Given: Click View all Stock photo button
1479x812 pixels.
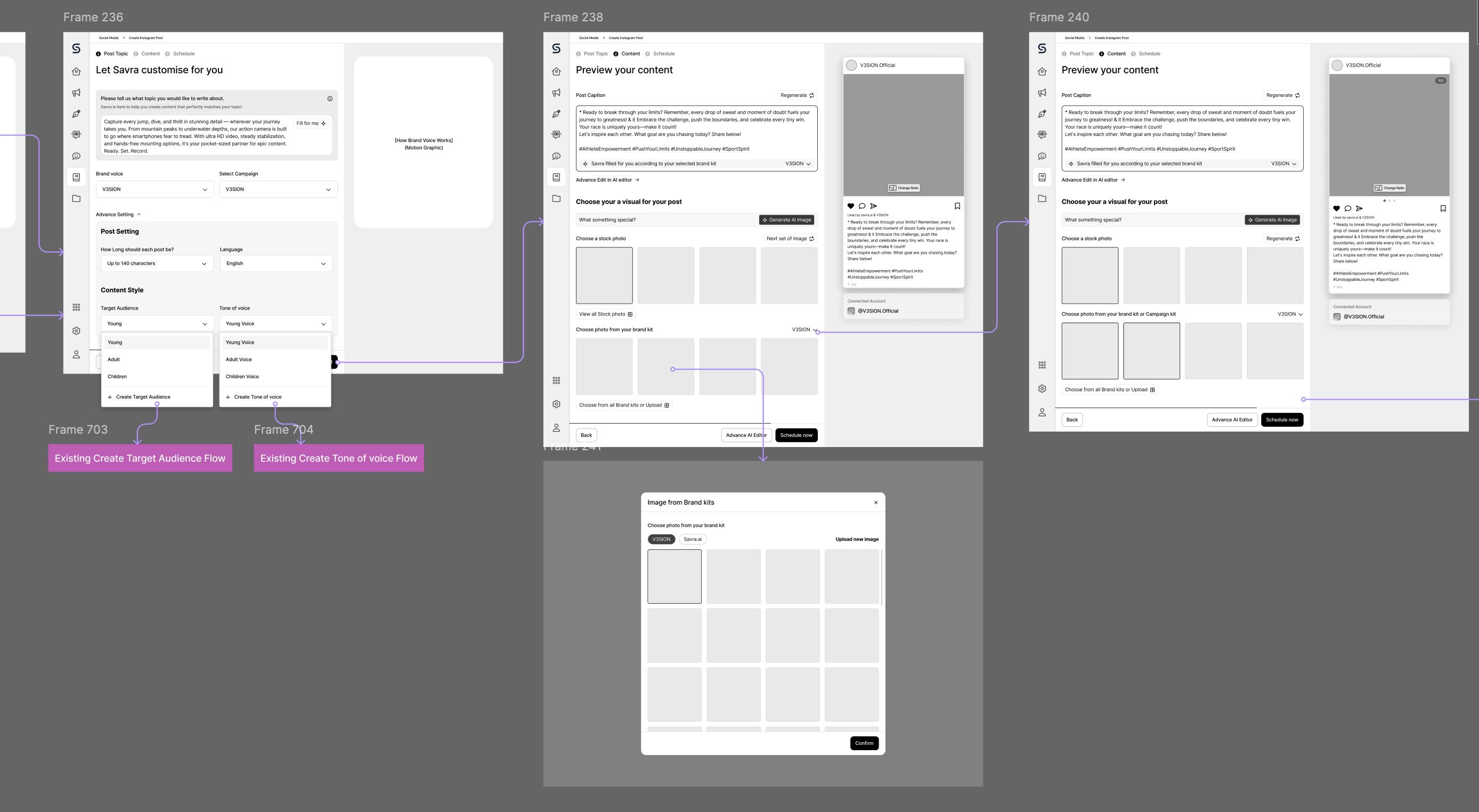Looking at the screenshot, I should click(x=605, y=314).
